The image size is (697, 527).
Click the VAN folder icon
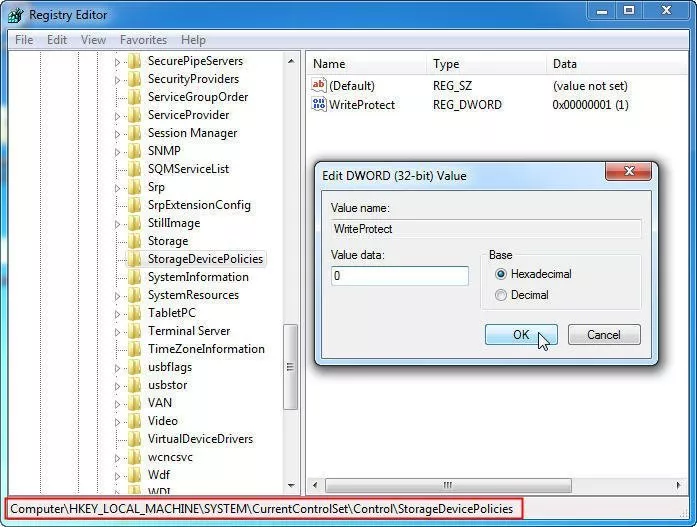tap(134, 403)
